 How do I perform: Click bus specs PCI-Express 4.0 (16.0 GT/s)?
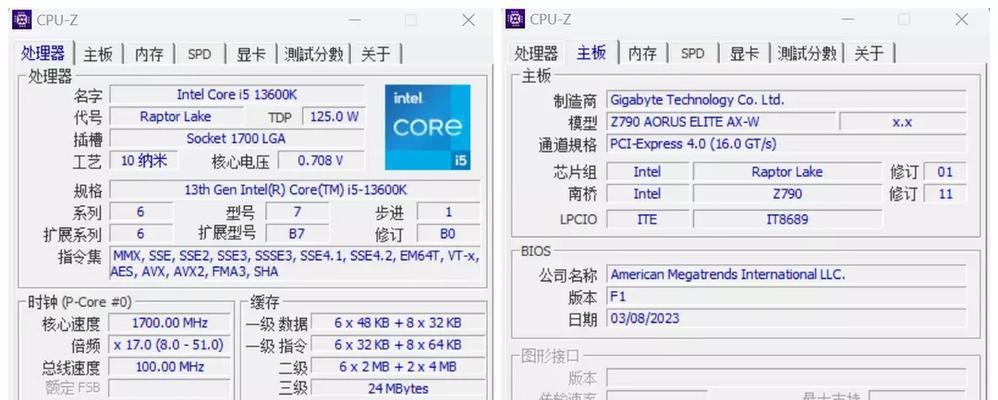click(786, 144)
